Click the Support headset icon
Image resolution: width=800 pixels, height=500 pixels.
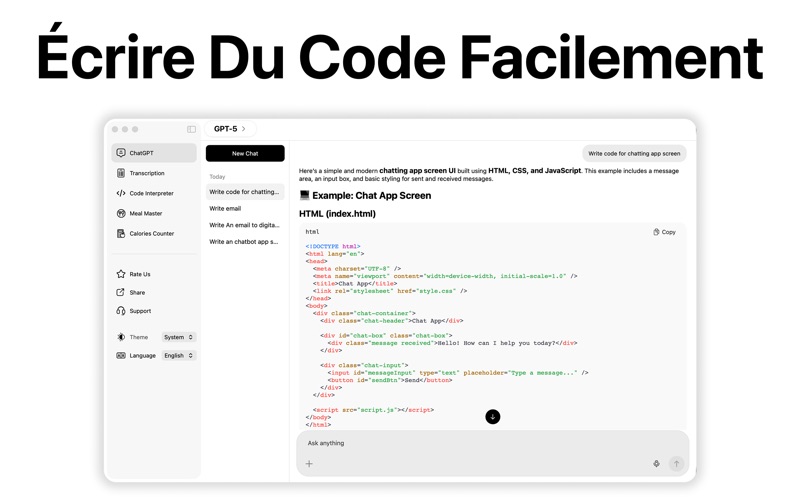[x=121, y=311]
